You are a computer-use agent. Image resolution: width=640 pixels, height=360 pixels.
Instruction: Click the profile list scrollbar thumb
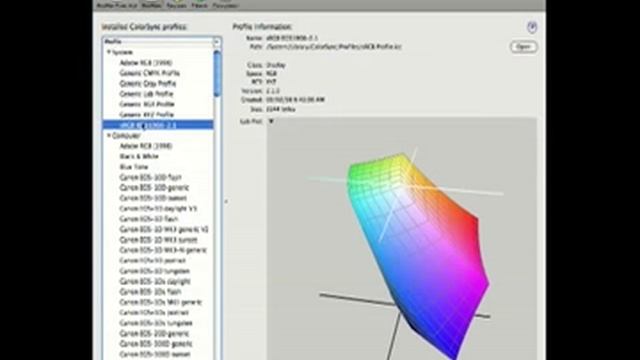tap(217, 73)
